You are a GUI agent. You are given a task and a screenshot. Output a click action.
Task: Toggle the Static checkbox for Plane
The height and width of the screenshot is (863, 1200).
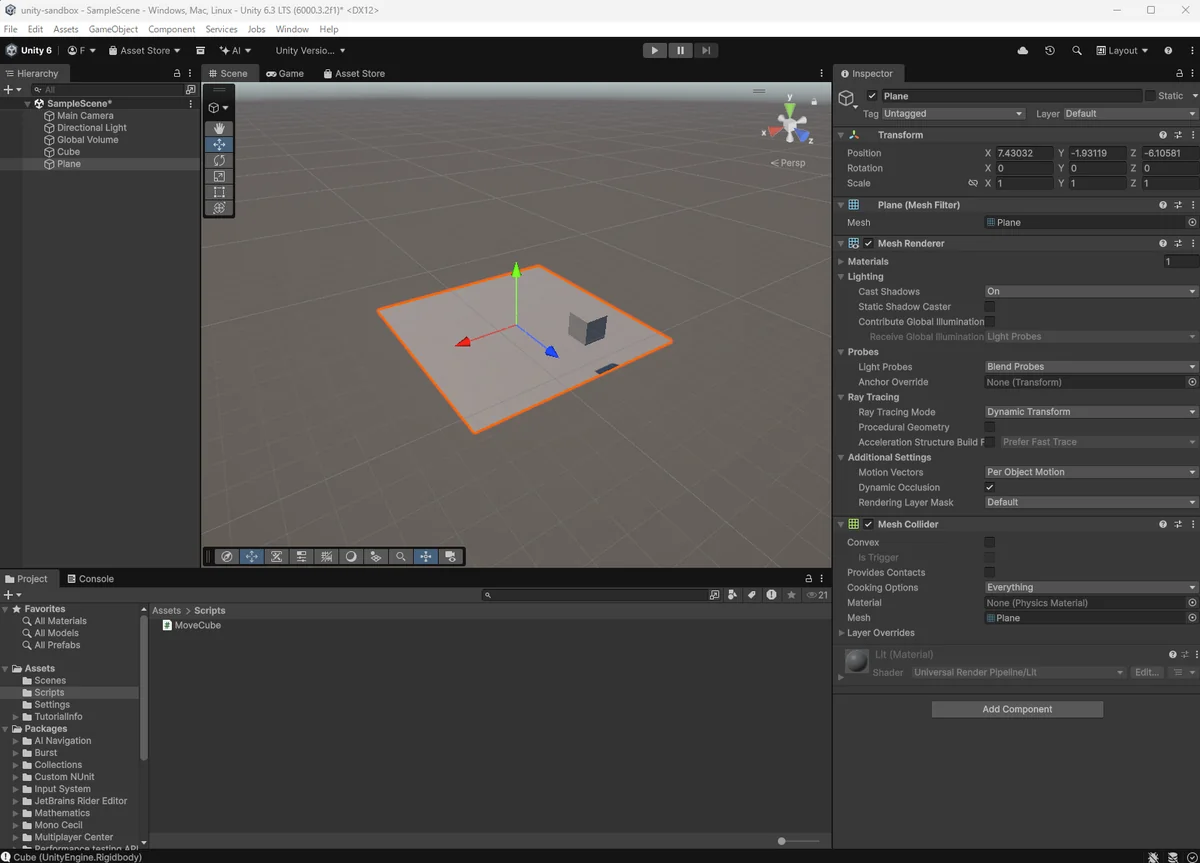(1150, 96)
